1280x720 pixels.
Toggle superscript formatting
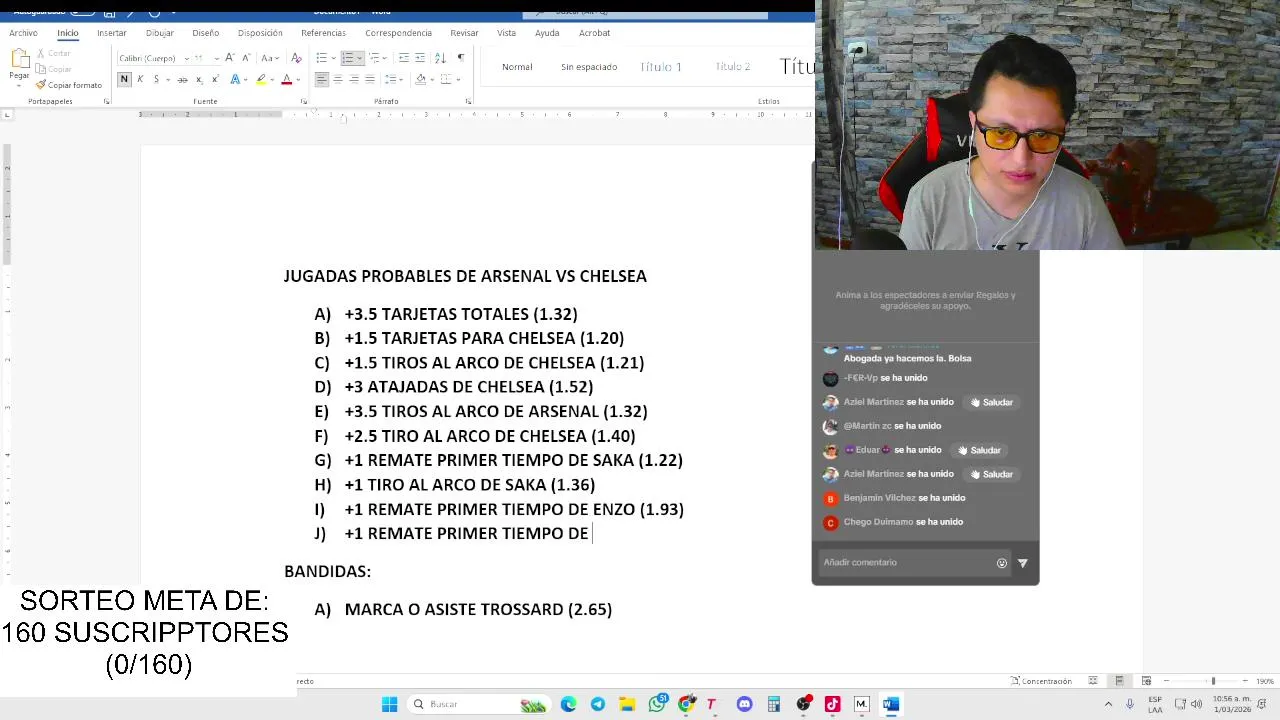click(x=215, y=79)
